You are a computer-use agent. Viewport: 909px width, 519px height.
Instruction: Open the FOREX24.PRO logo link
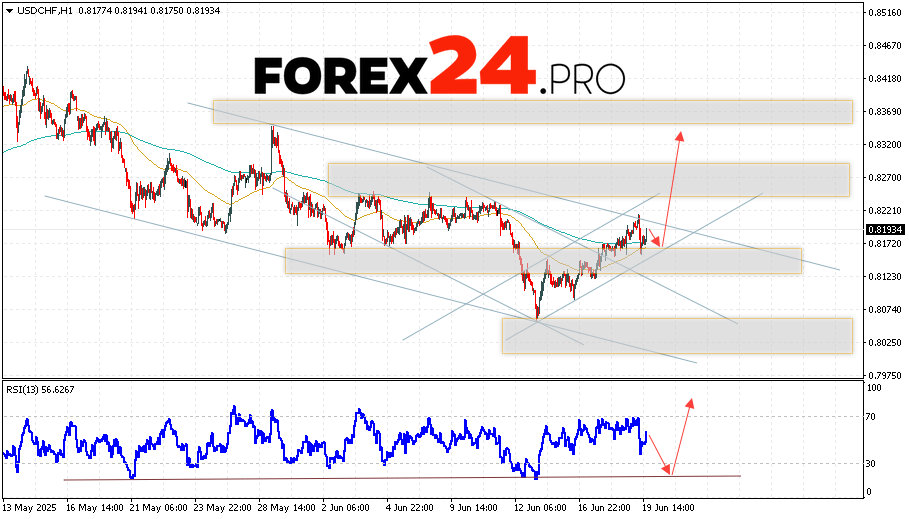click(x=439, y=68)
